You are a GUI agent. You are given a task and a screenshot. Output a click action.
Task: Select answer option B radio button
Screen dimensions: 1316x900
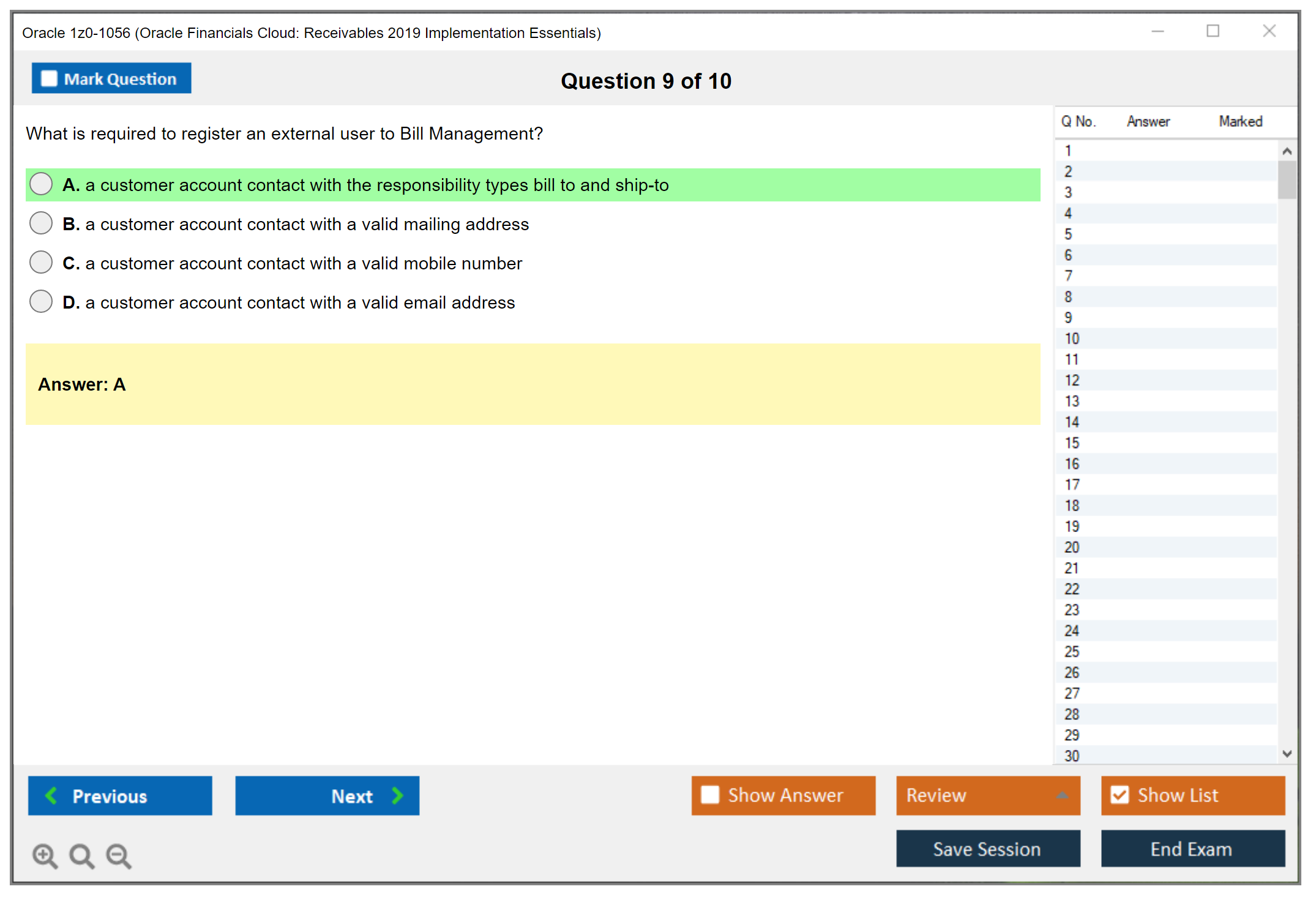coord(40,223)
